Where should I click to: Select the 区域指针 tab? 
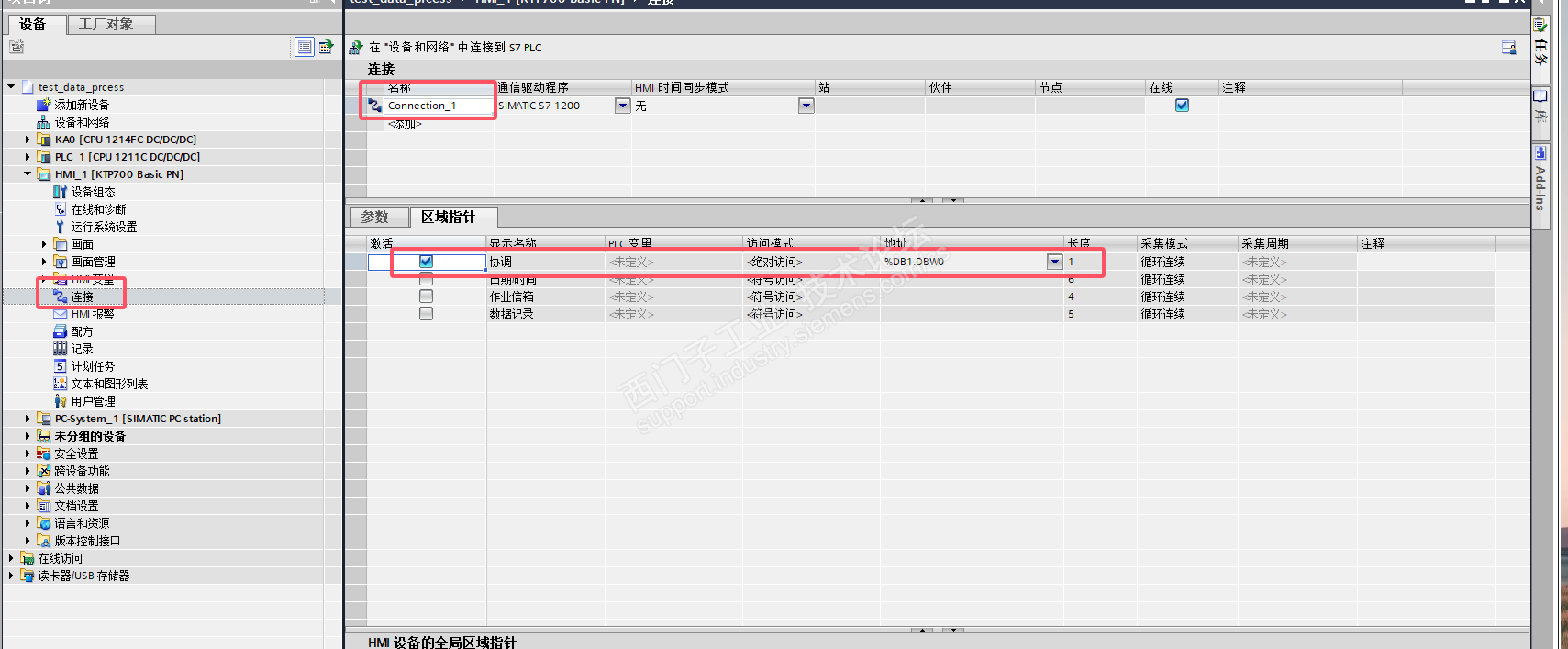click(452, 218)
